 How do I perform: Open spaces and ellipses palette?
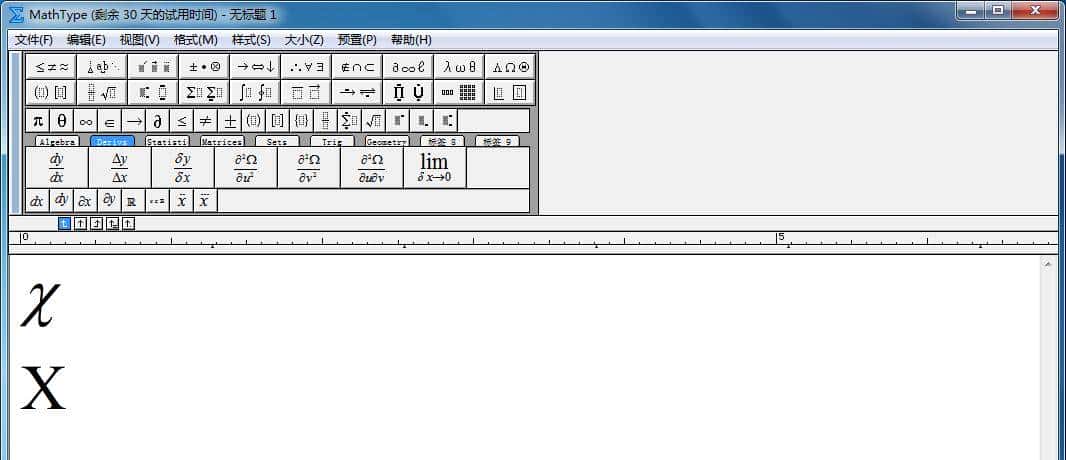pyautogui.click(x=102, y=67)
